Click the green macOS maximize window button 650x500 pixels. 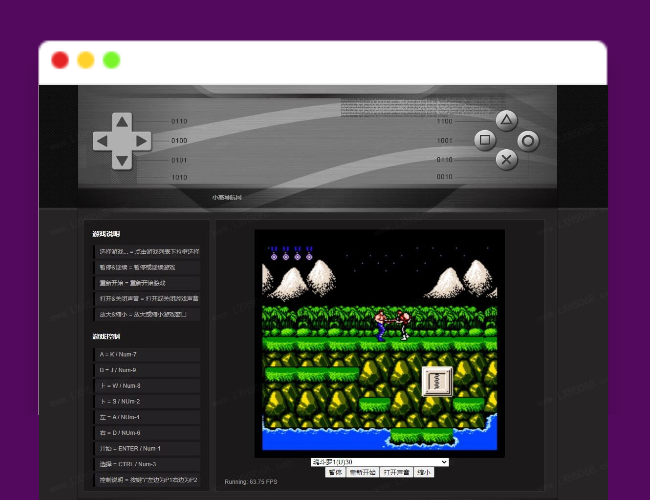[111, 60]
